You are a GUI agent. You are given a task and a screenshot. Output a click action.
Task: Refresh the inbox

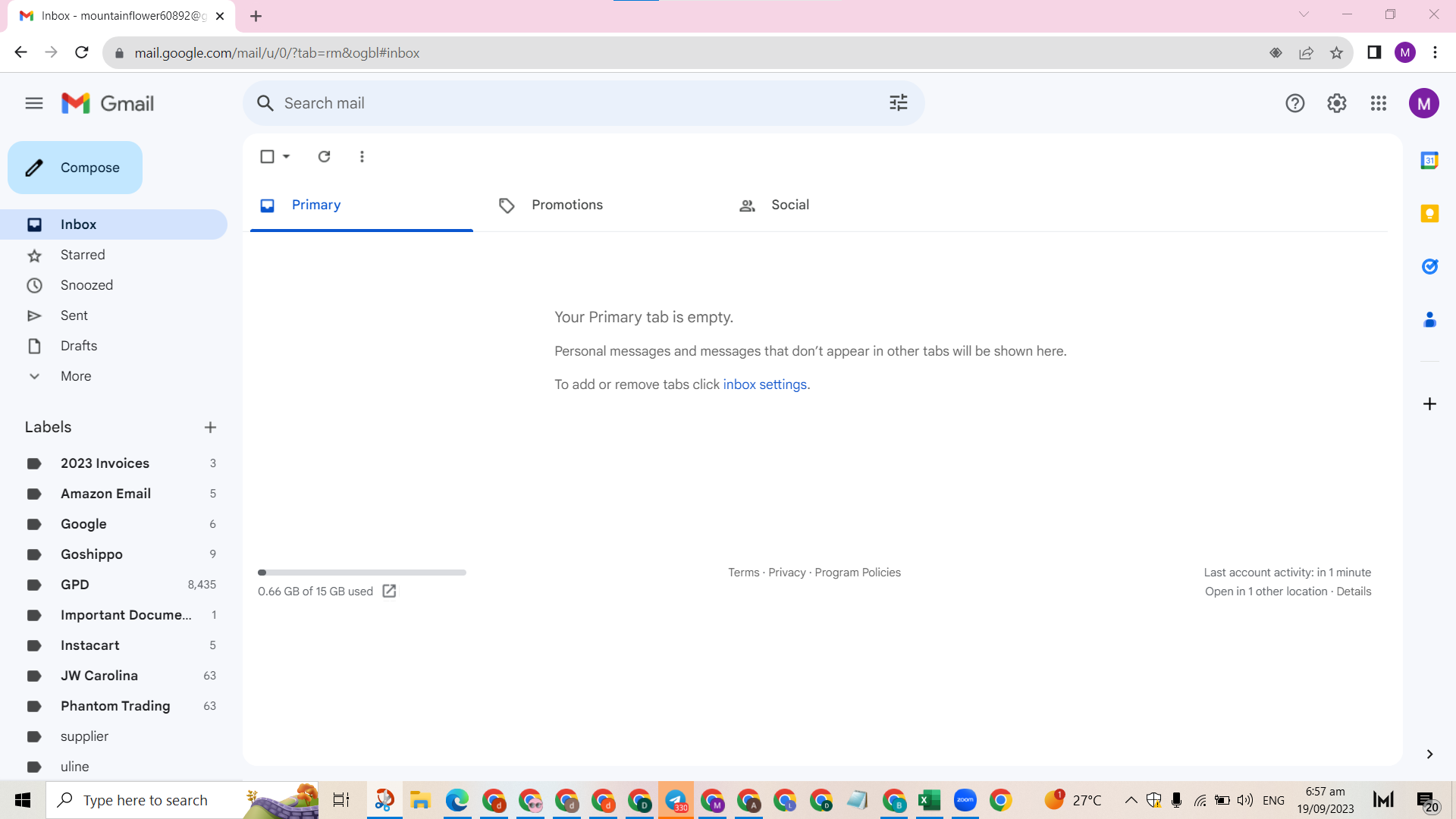point(324,156)
